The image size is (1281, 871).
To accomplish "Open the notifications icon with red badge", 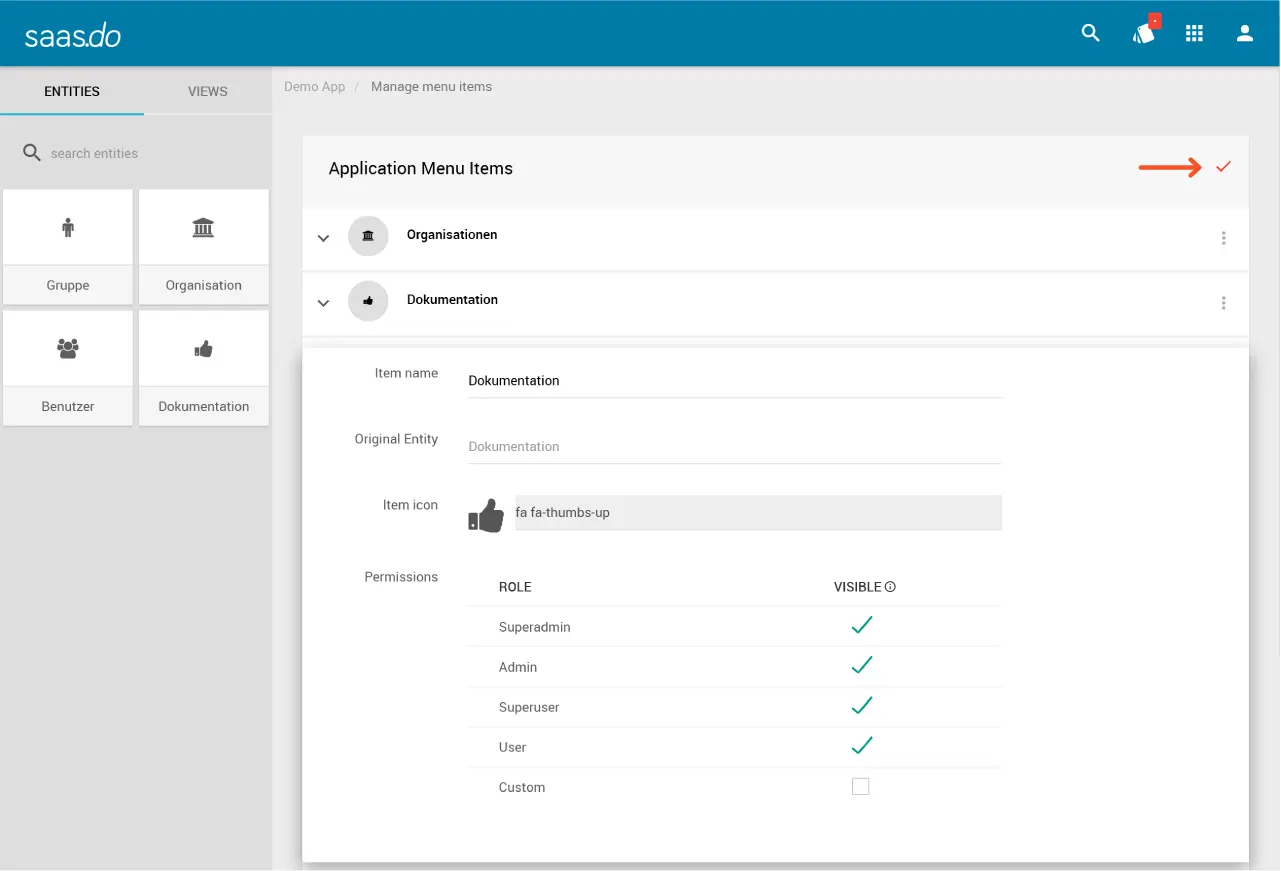I will (1143, 33).
